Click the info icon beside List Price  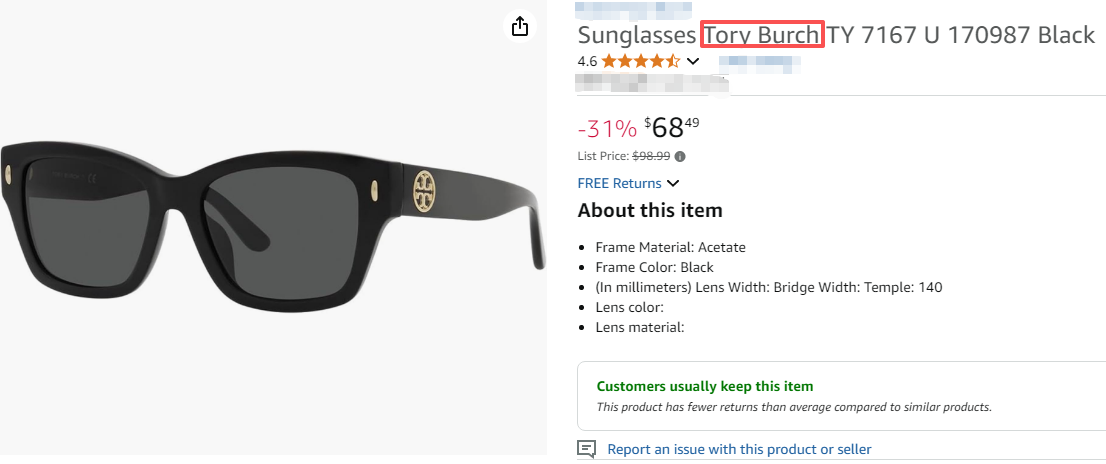pos(680,156)
